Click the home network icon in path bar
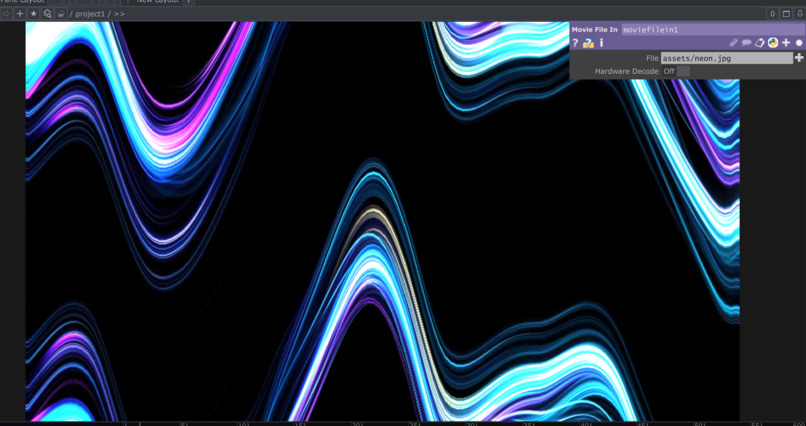The height and width of the screenshot is (426, 806). tap(61, 14)
